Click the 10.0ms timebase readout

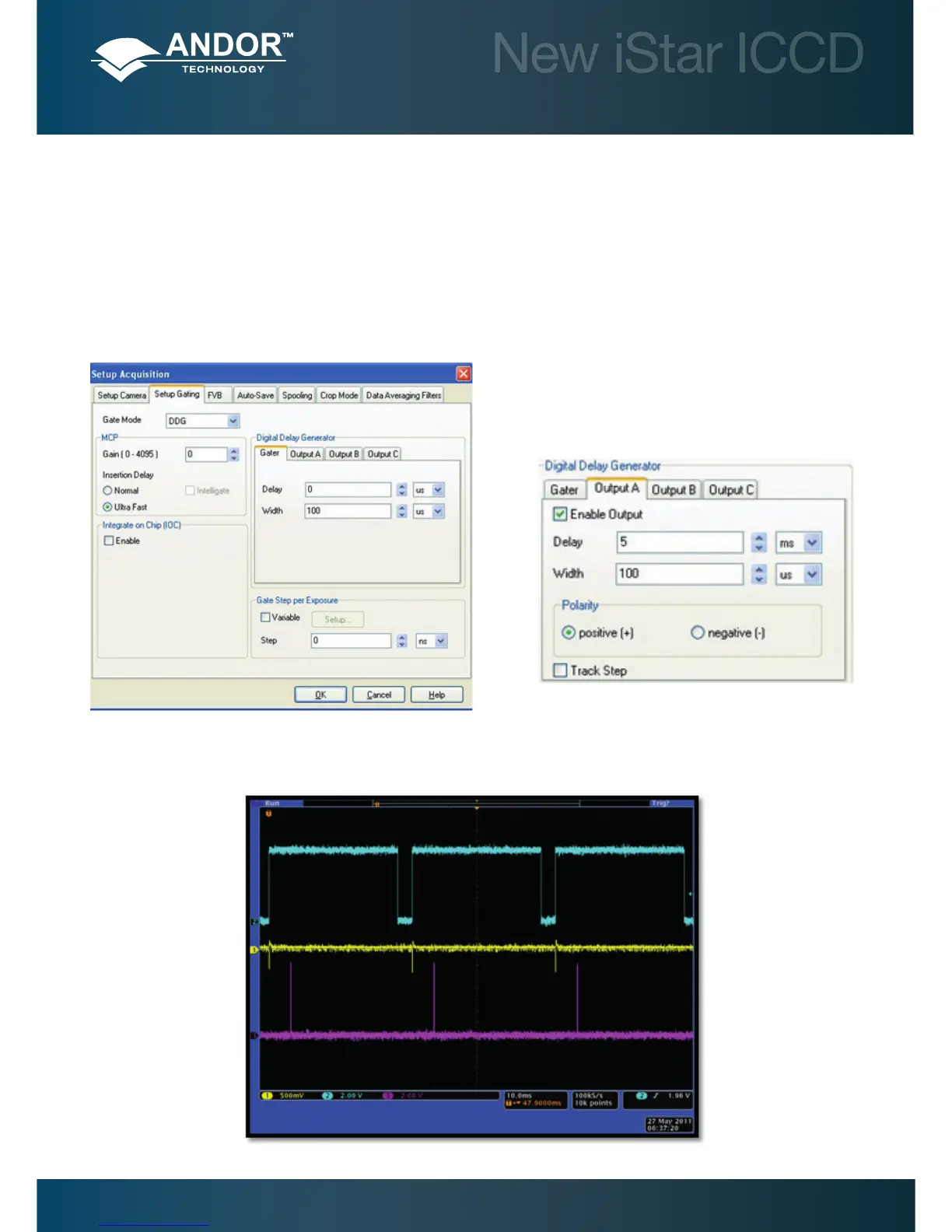(x=520, y=1095)
